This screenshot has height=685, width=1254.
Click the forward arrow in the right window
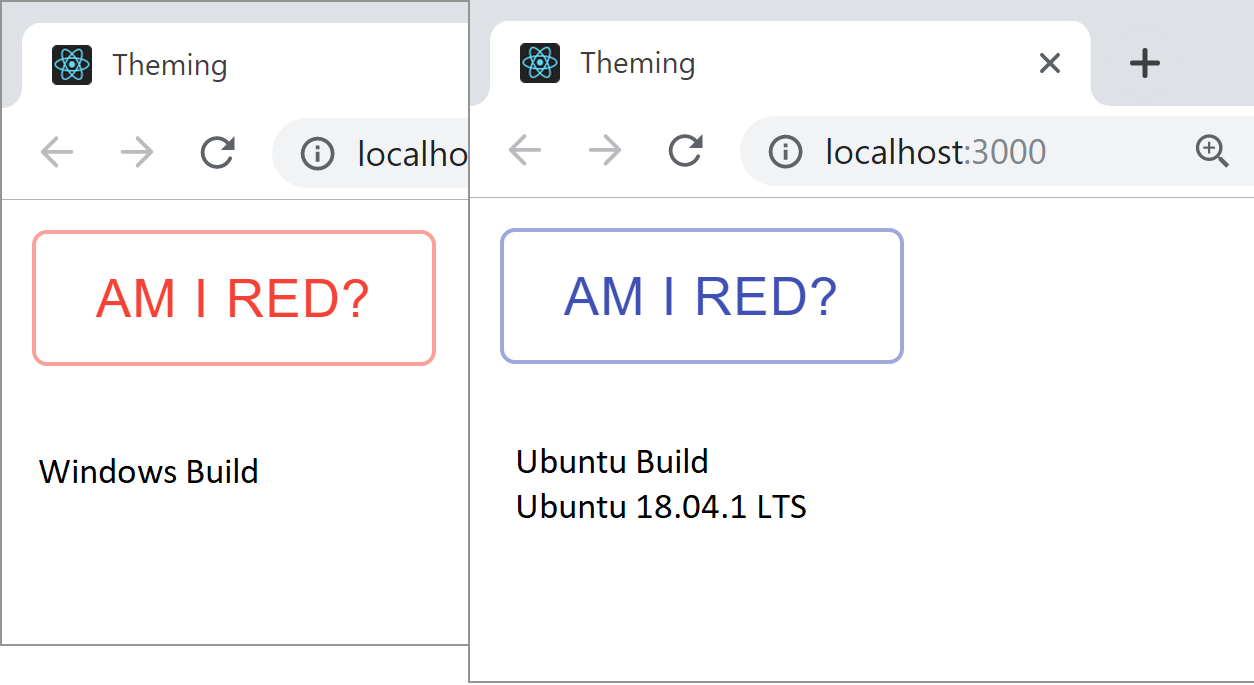(x=605, y=151)
